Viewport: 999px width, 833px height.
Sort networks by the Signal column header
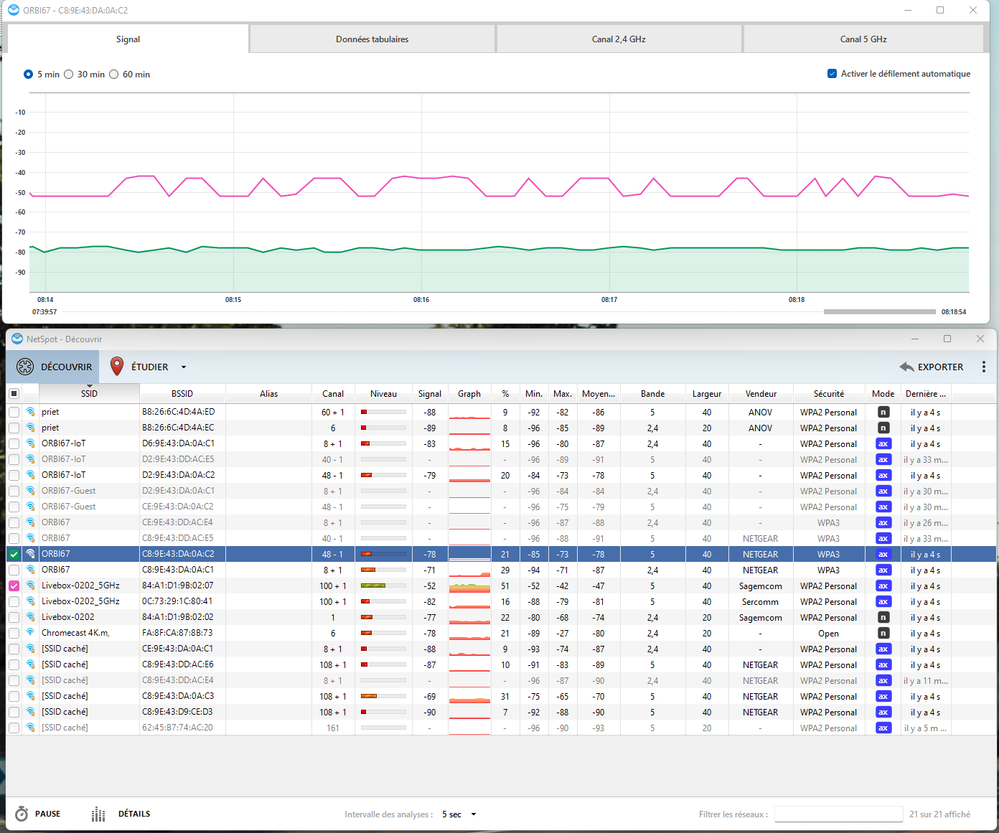(429, 394)
